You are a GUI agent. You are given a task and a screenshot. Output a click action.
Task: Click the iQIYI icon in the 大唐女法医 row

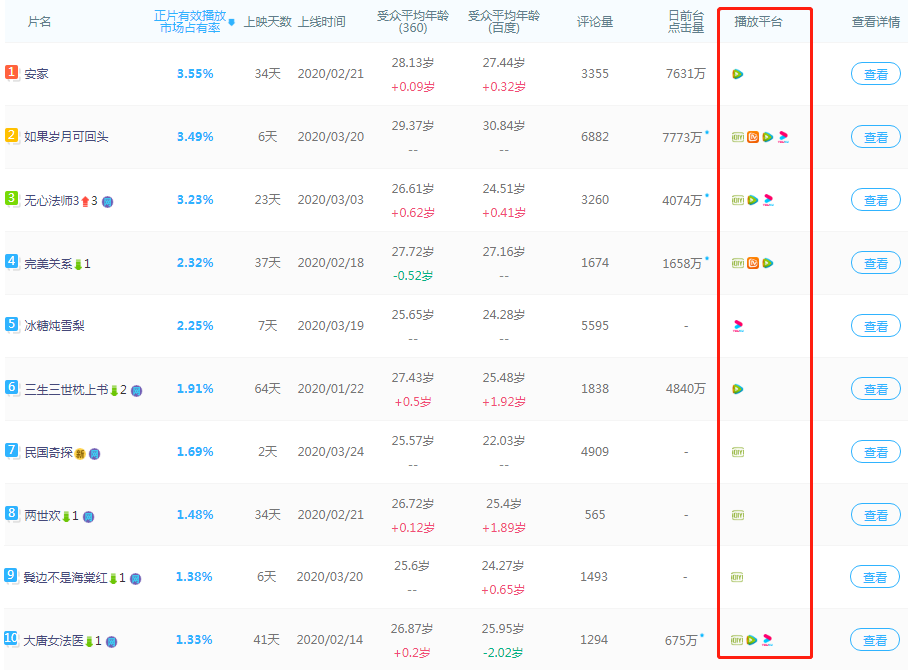[x=737, y=640]
